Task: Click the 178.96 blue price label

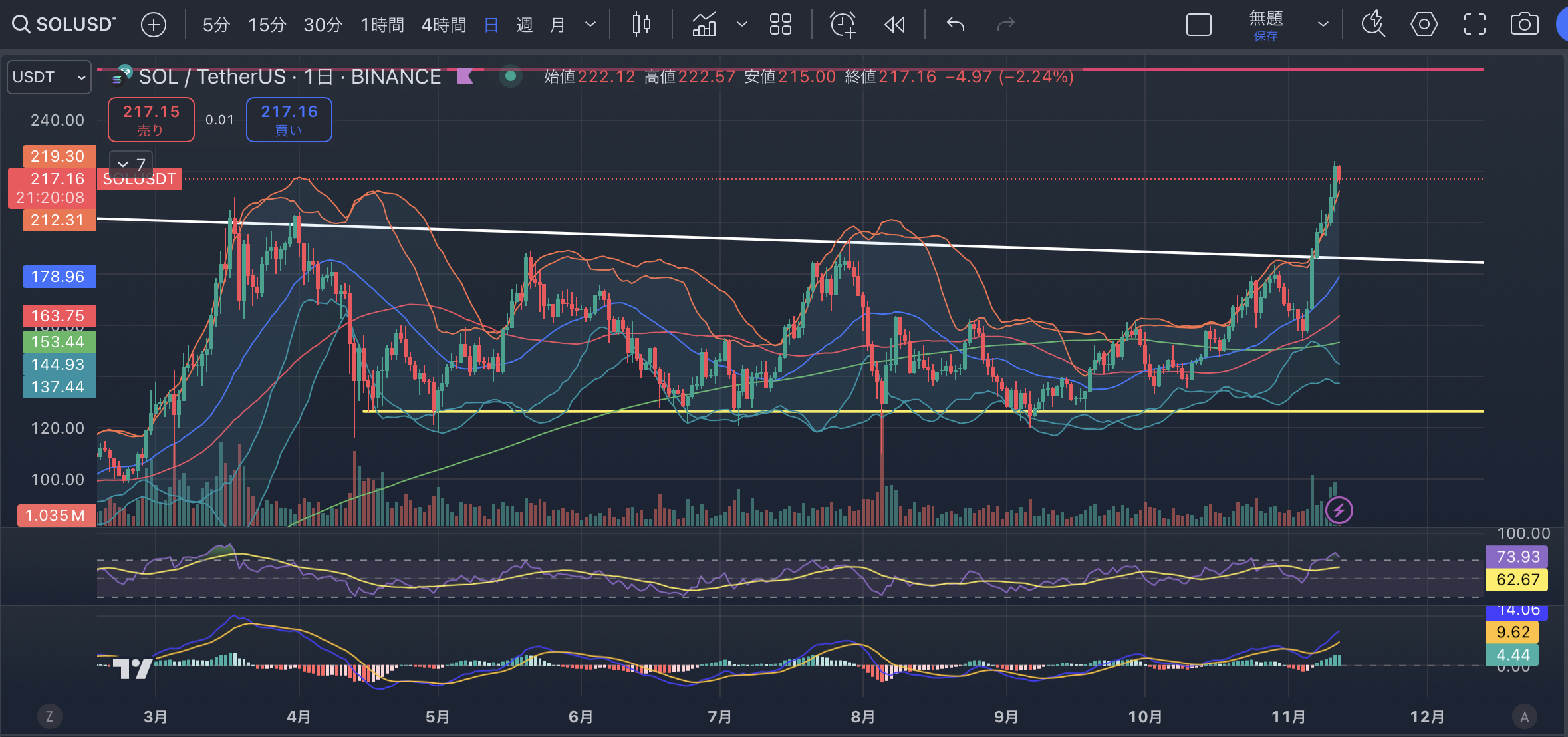Action: (59, 277)
